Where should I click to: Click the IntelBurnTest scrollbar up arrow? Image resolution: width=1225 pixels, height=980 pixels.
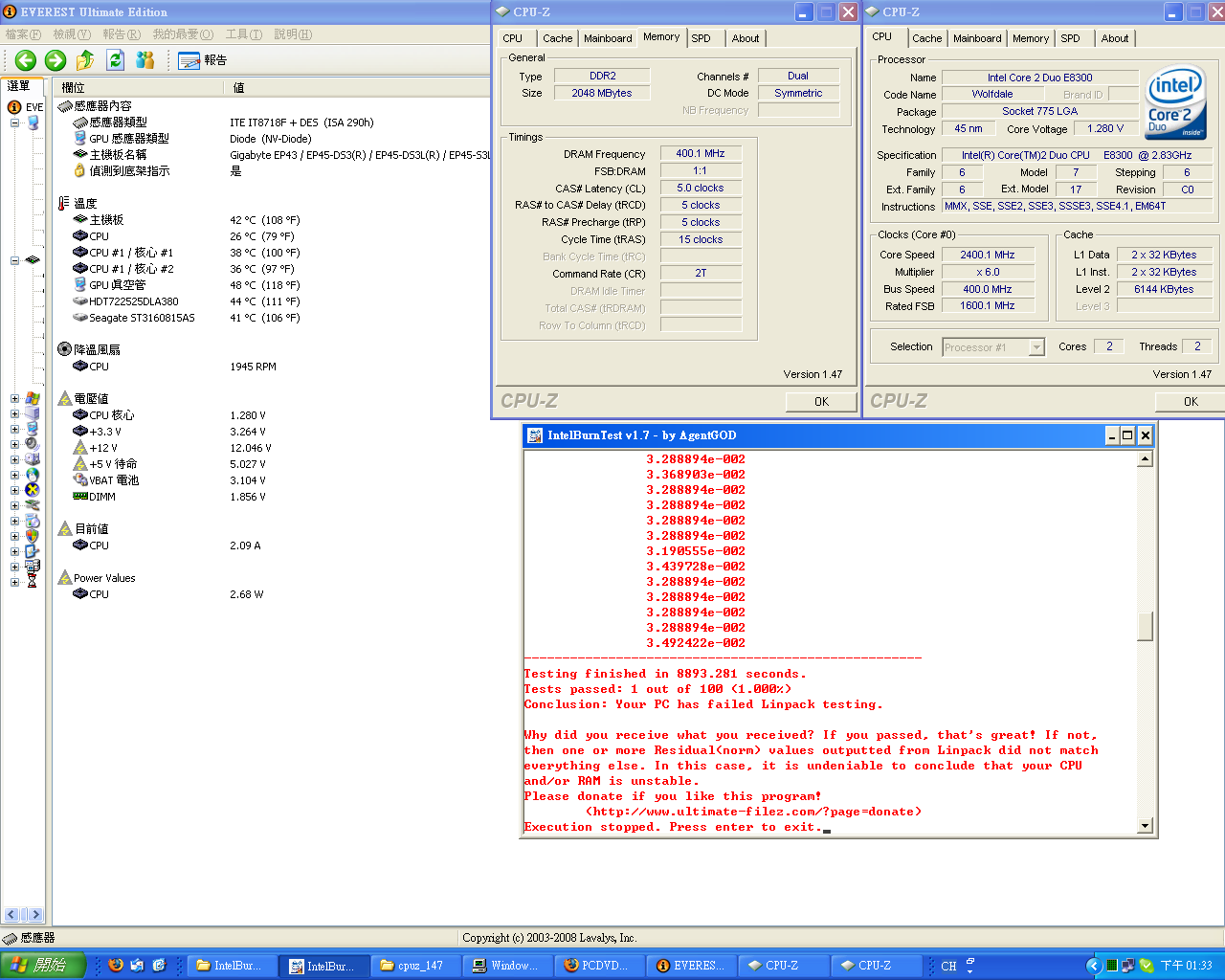tap(1145, 459)
